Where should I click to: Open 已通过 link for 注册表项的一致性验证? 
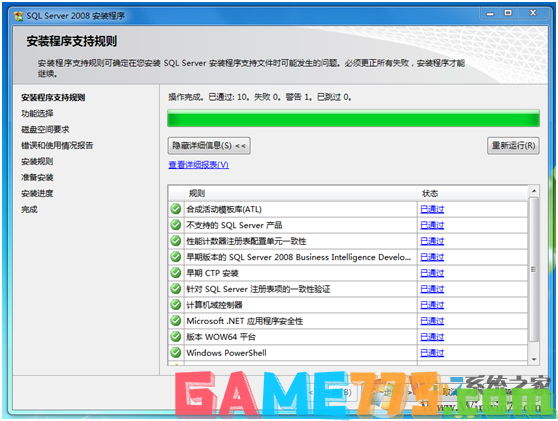(432, 289)
